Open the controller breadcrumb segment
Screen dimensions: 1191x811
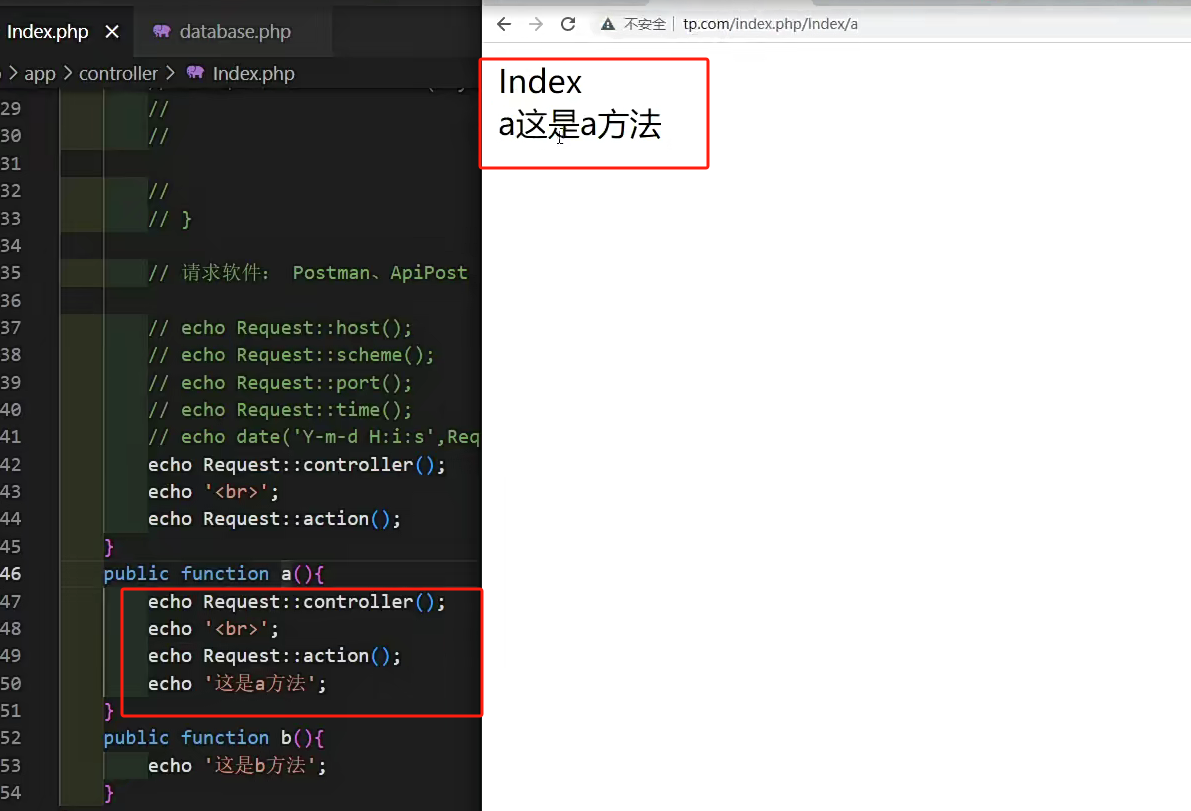point(118,74)
